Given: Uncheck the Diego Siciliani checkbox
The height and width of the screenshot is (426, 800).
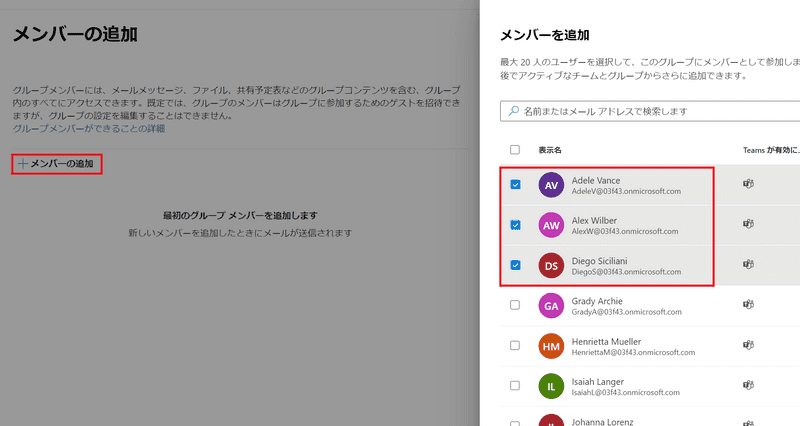Looking at the screenshot, I should pyautogui.click(x=515, y=265).
